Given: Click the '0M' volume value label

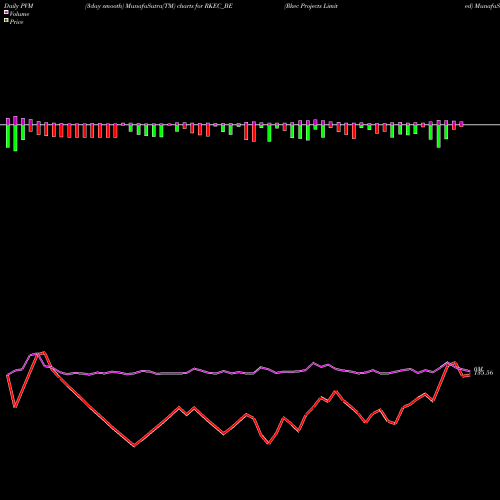Looking at the screenshot, I should 479,369.
